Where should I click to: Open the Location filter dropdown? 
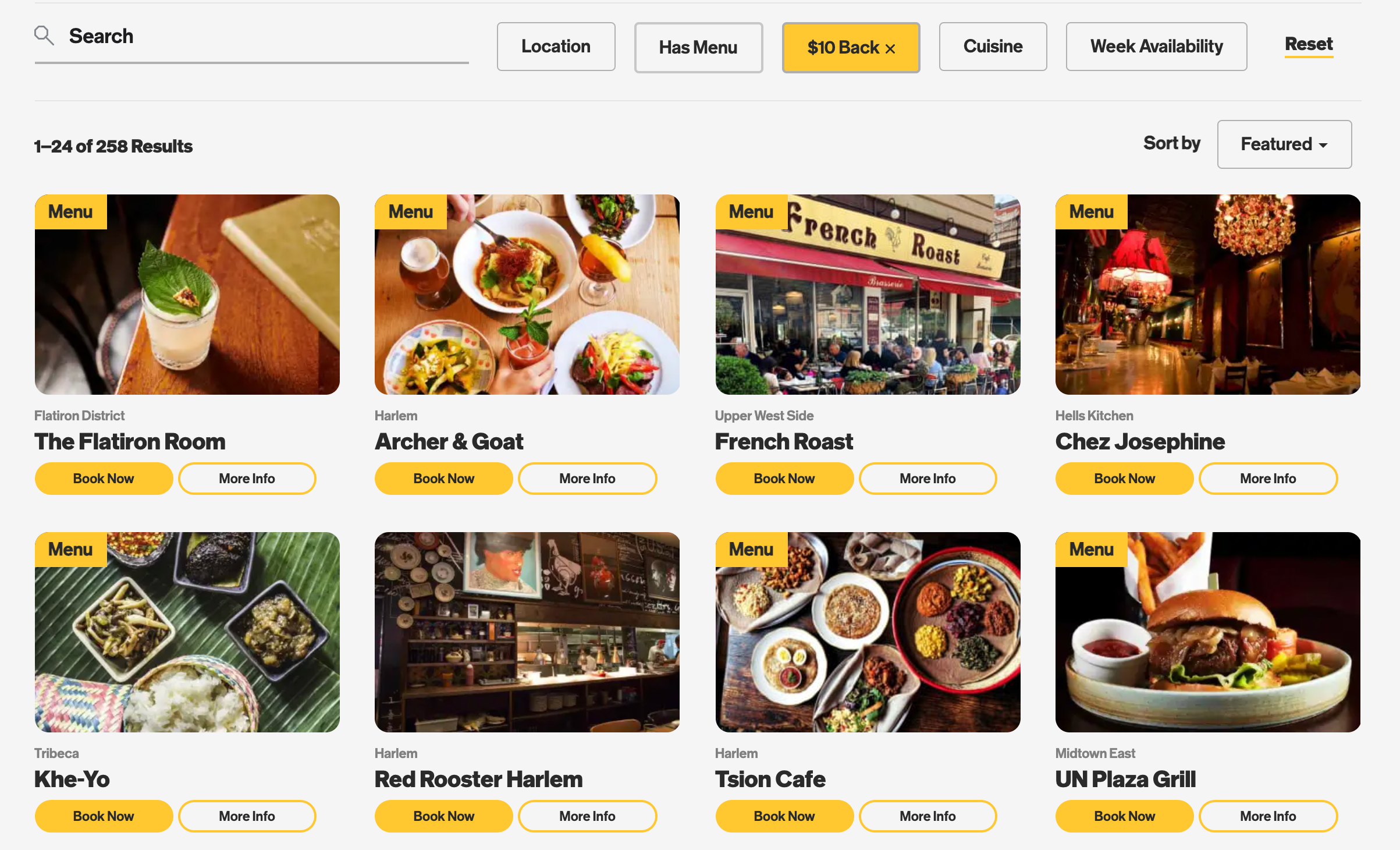tap(556, 47)
